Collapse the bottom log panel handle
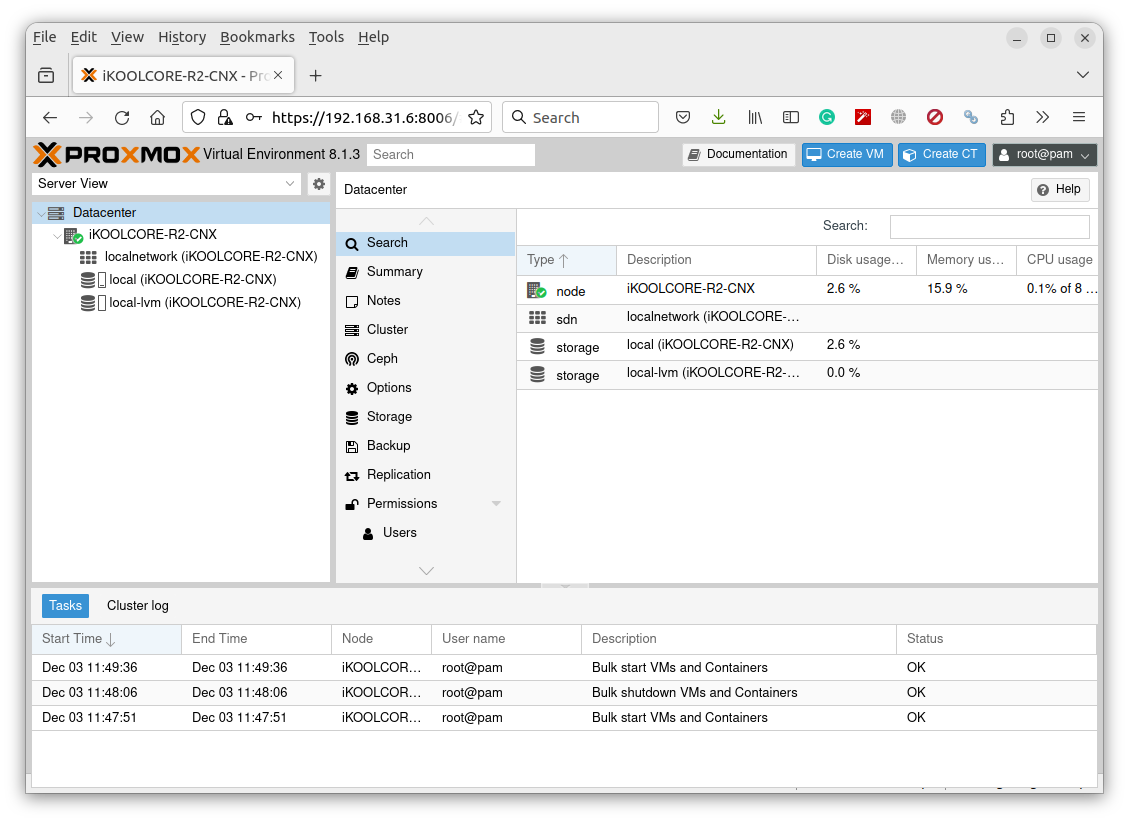Image resolution: width=1129 pixels, height=822 pixels. coord(564,586)
